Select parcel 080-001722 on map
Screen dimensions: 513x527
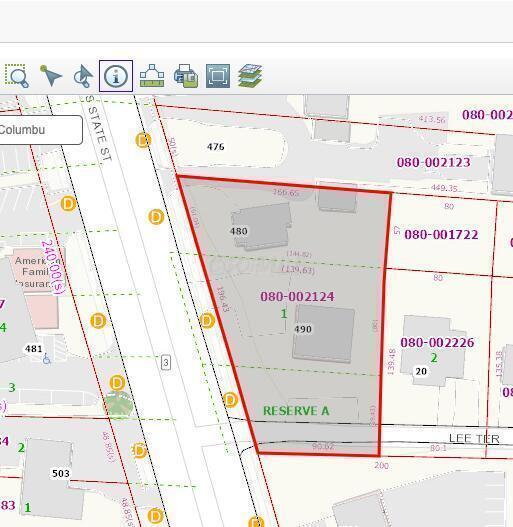[x=441, y=235]
